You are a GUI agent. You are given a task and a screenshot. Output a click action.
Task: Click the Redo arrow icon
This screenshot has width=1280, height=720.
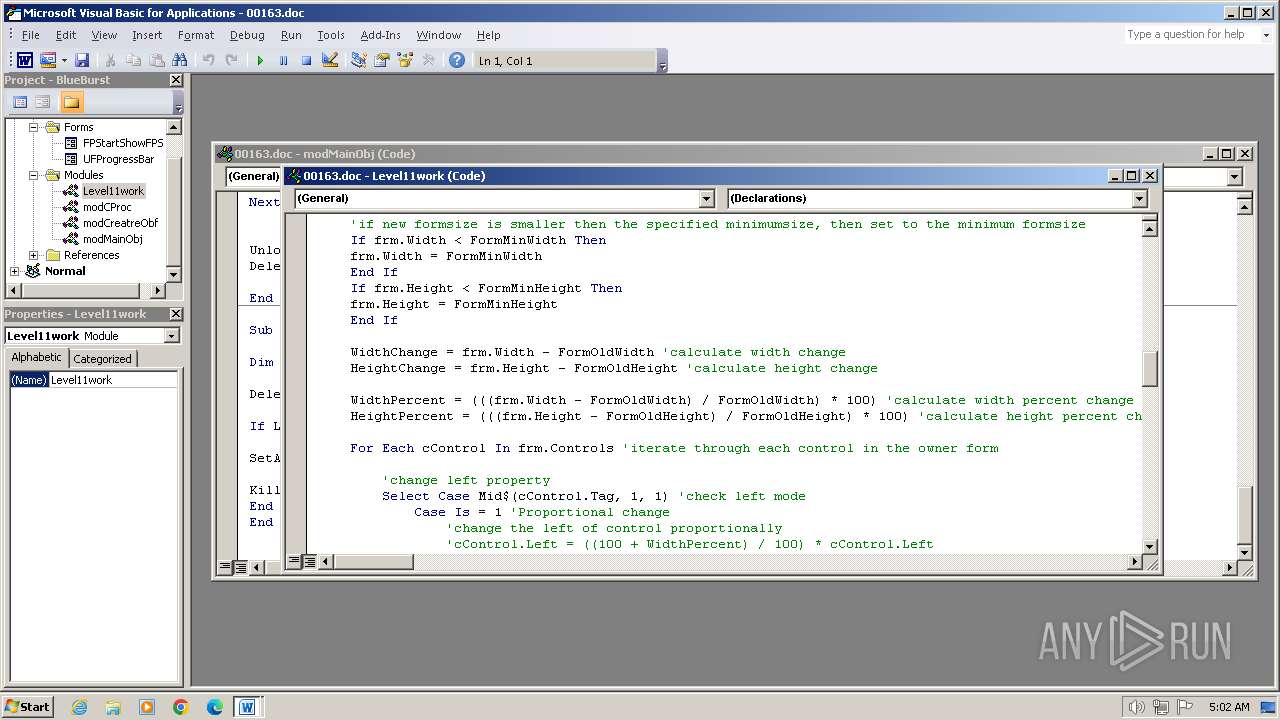(x=231, y=61)
